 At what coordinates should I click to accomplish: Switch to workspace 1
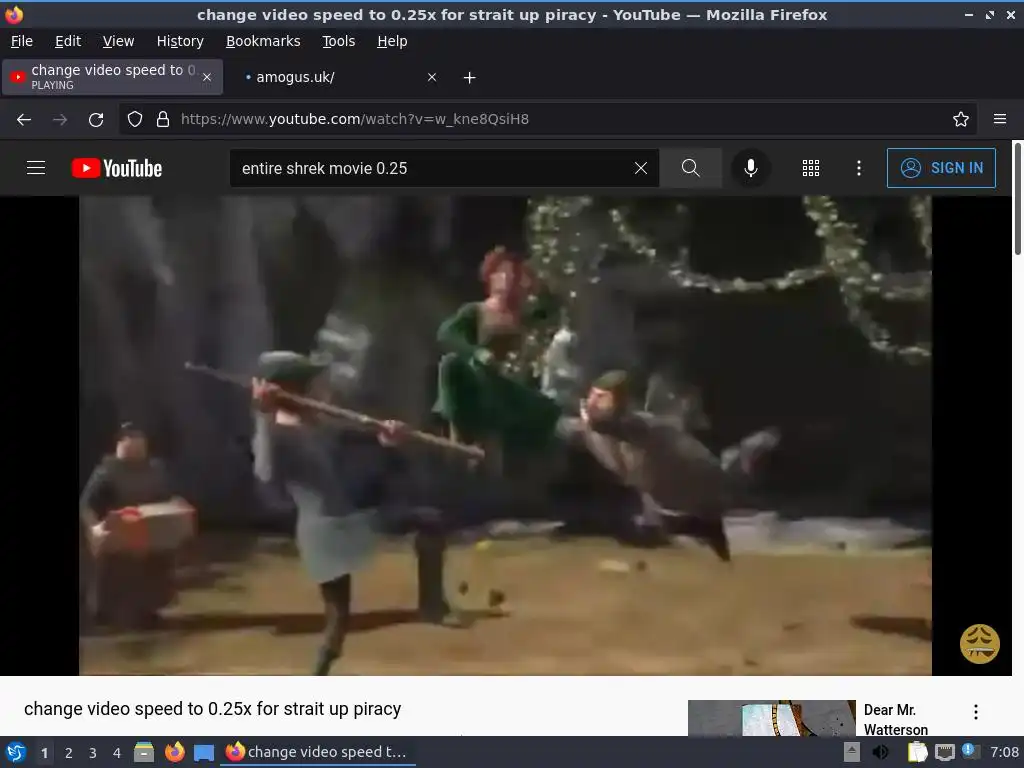[x=44, y=753]
